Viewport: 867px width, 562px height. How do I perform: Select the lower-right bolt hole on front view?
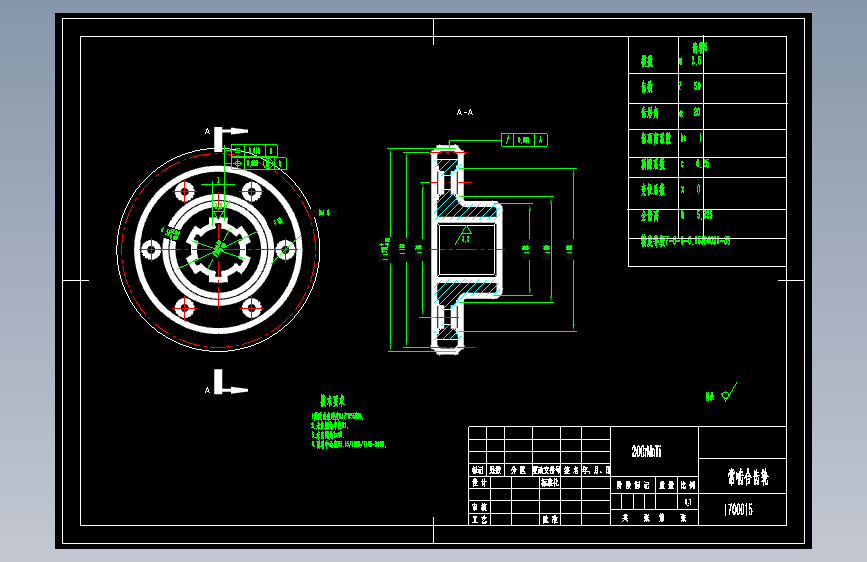(x=252, y=308)
